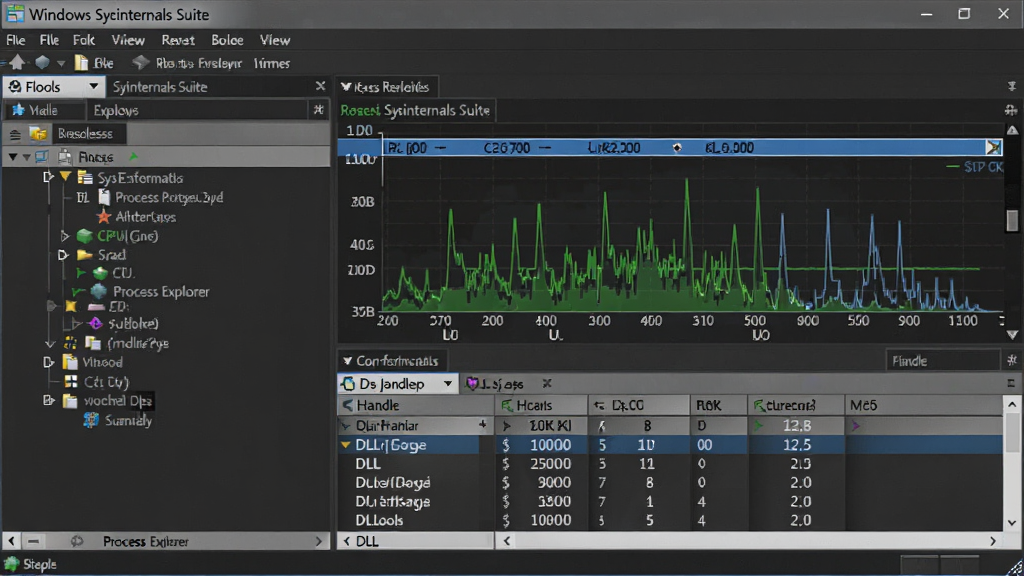
Task: Click the monitor icon in Finces row
Action: (x=42, y=157)
